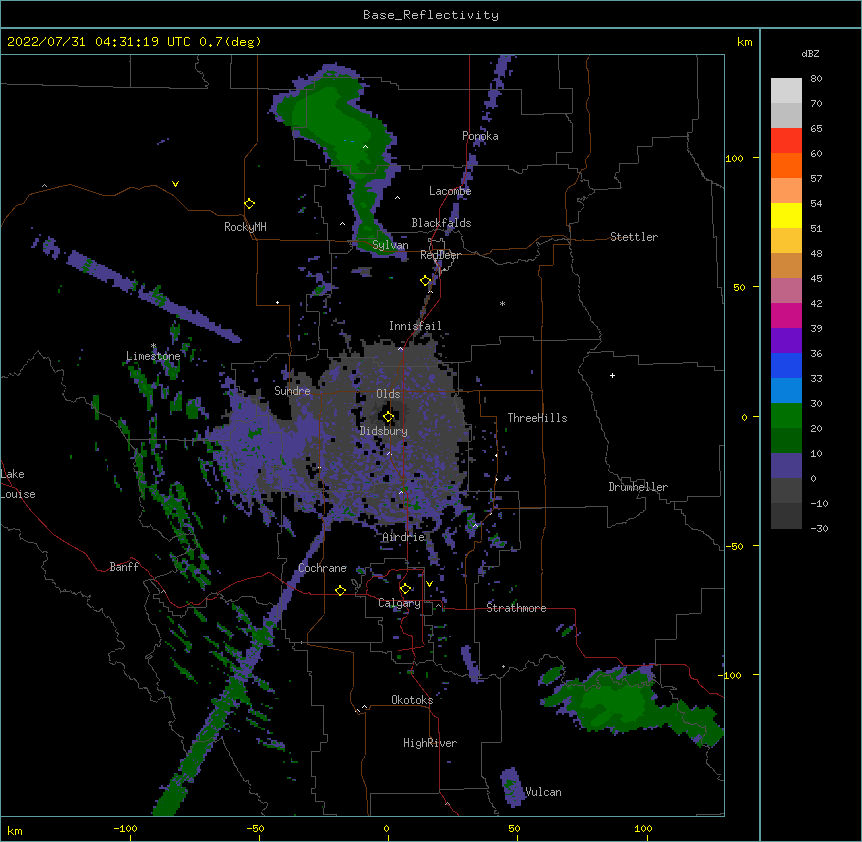Click the yellow diamond marker near RockyMH
This screenshot has height=842, width=862.
pos(249,204)
